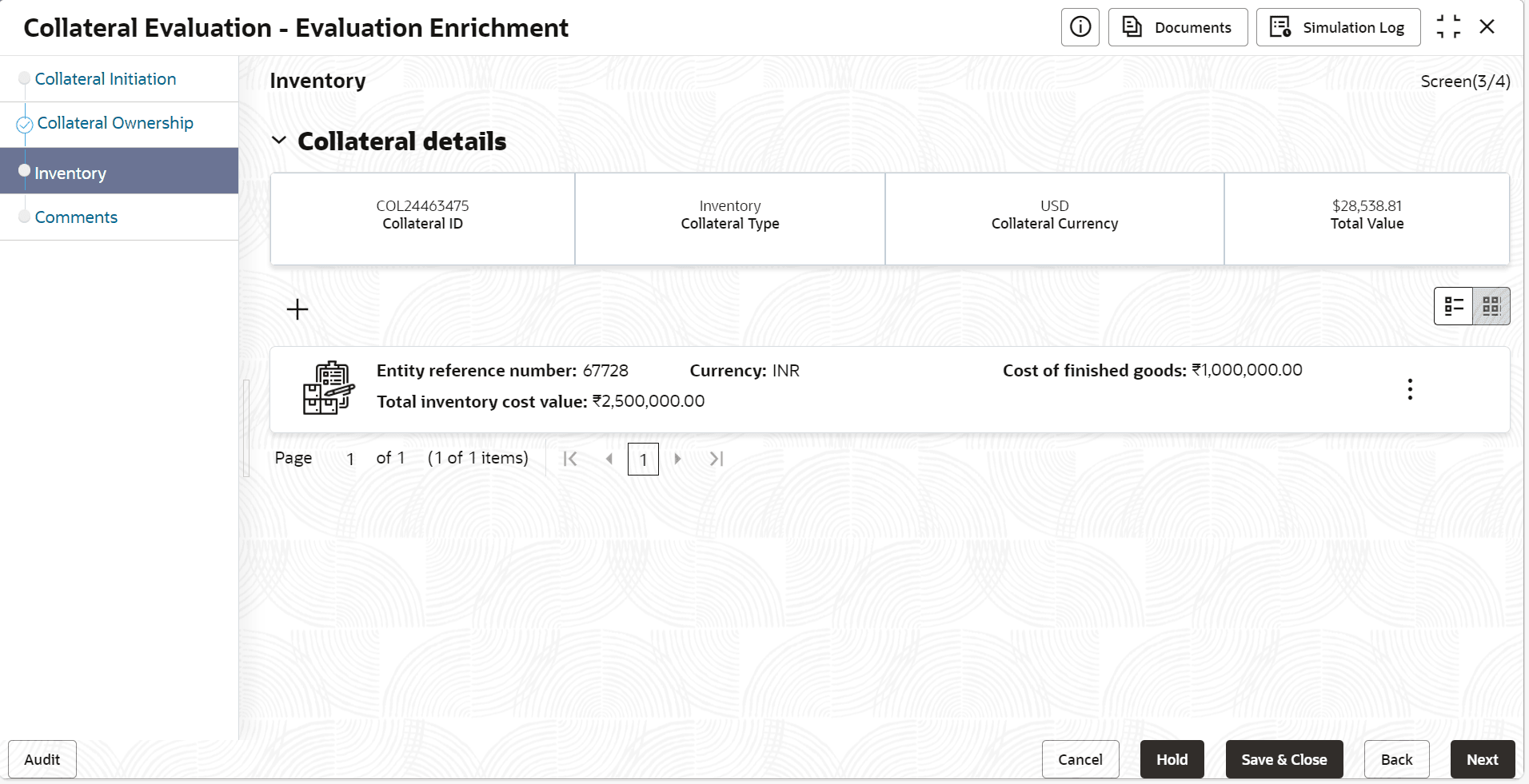Collapse the Collateral details section
The height and width of the screenshot is (784, 1529).
[x=279, y=141]
